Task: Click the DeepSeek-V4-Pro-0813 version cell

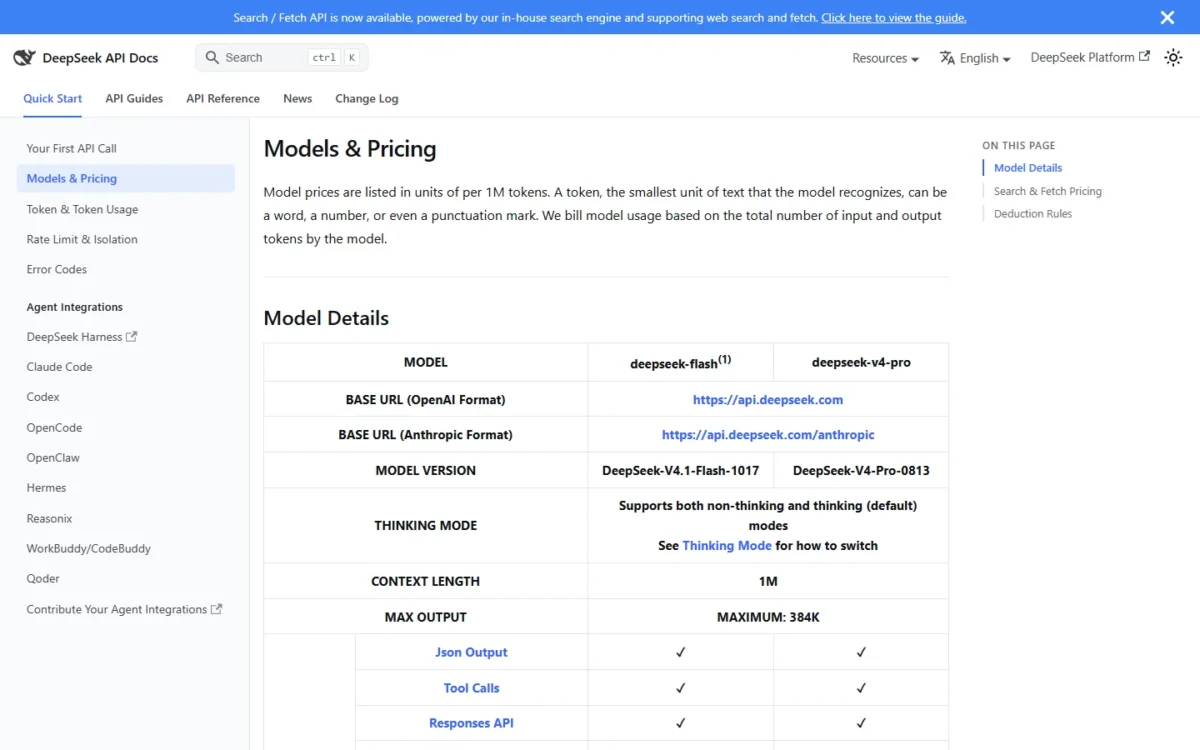Action: pos(861,470)
